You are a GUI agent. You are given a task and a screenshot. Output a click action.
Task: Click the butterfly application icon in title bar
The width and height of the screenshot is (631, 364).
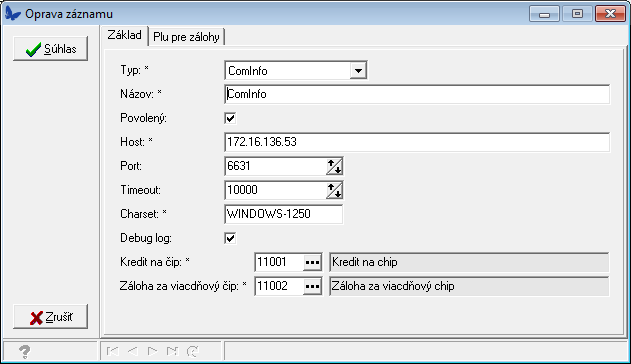point(13,14)
